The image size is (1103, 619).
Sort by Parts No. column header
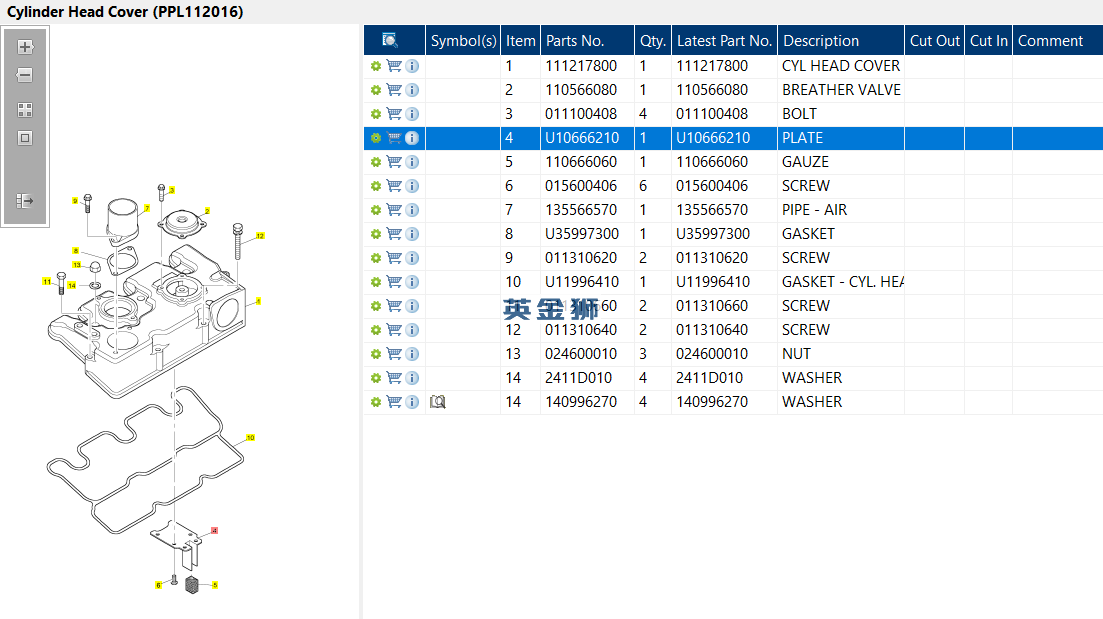575,41
